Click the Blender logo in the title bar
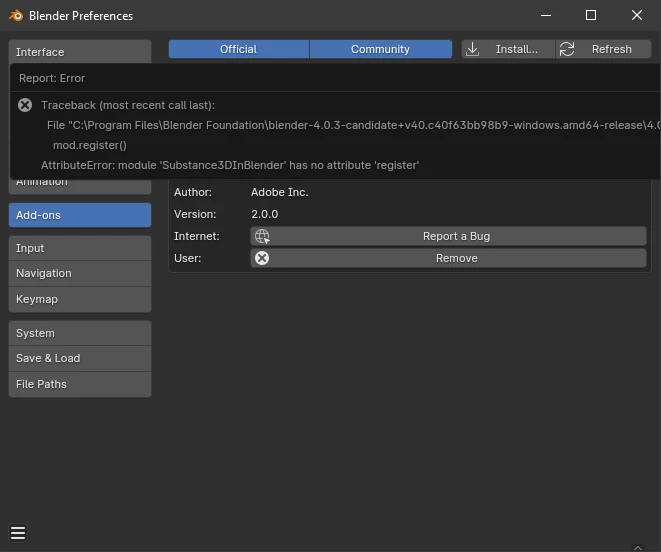The height and width of the screenshot is (552, 661). (x=16, y=16)
